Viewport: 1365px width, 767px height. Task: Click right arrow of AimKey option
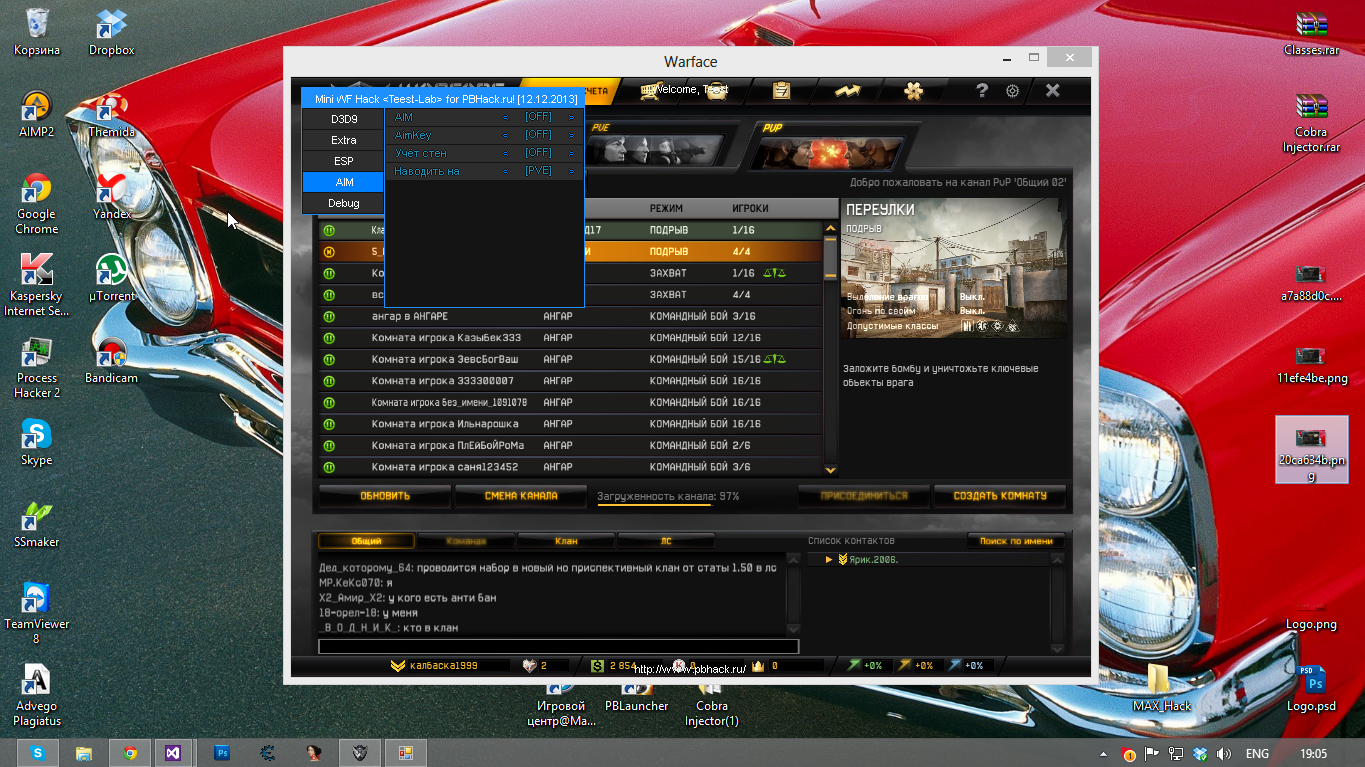(x=572, y=136)
